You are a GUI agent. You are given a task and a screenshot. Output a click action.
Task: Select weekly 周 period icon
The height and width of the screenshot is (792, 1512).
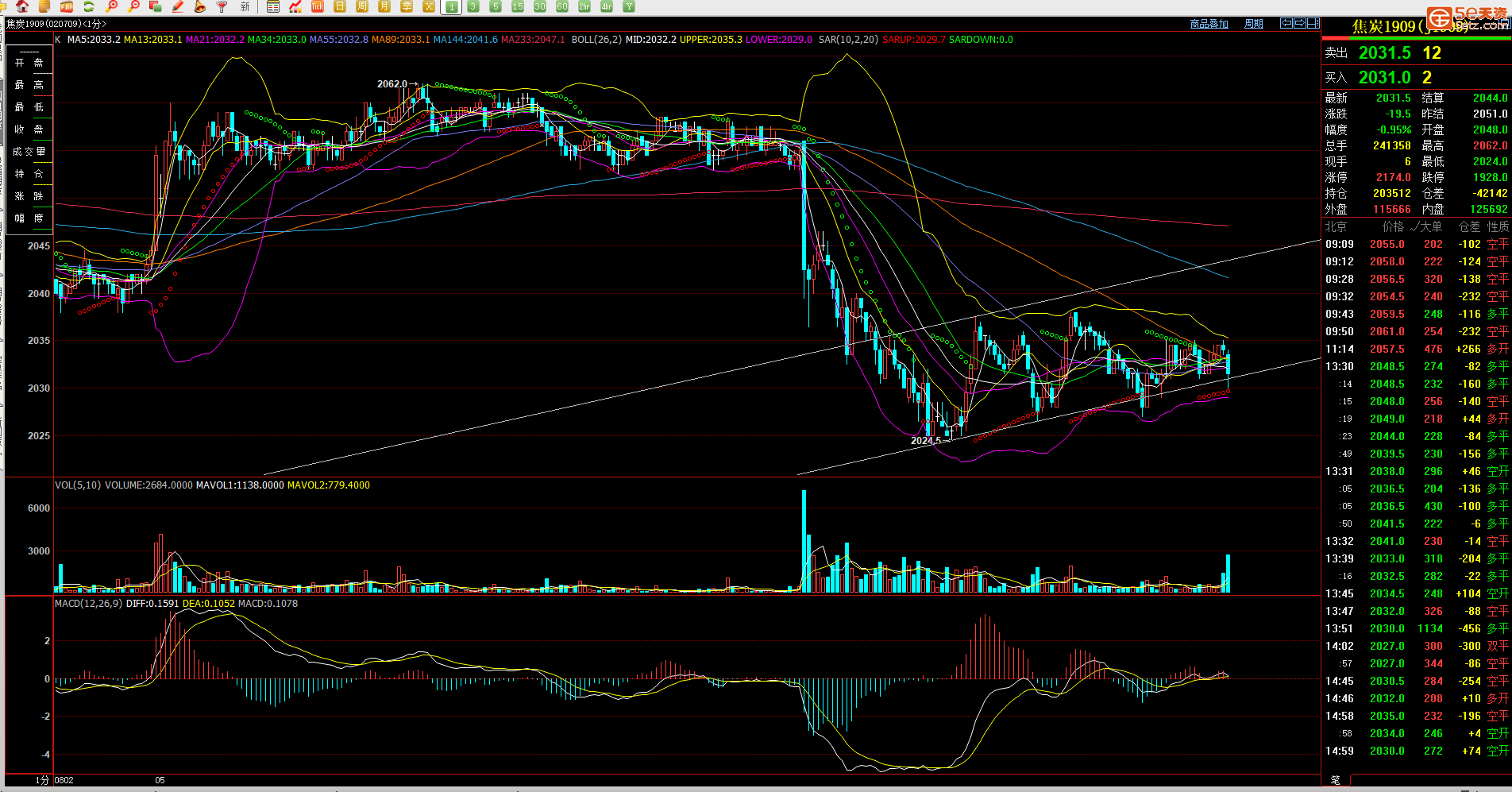pos(362,6)
